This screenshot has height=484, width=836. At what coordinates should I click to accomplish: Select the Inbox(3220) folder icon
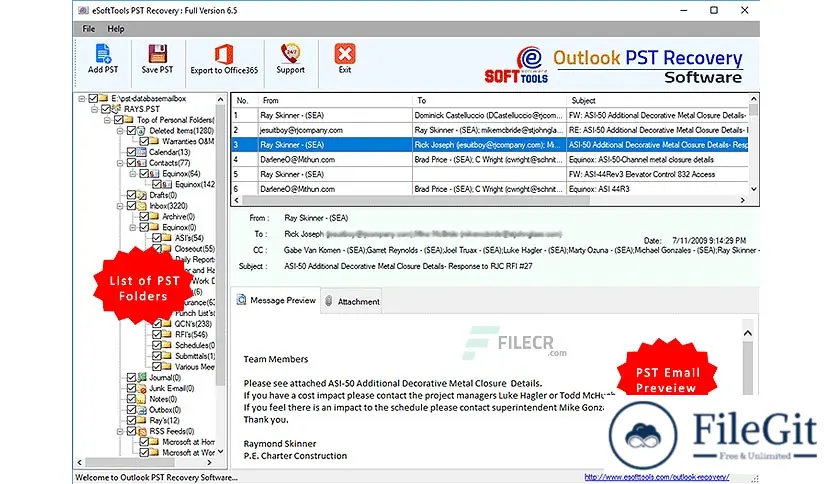click(x=141, y=206)
